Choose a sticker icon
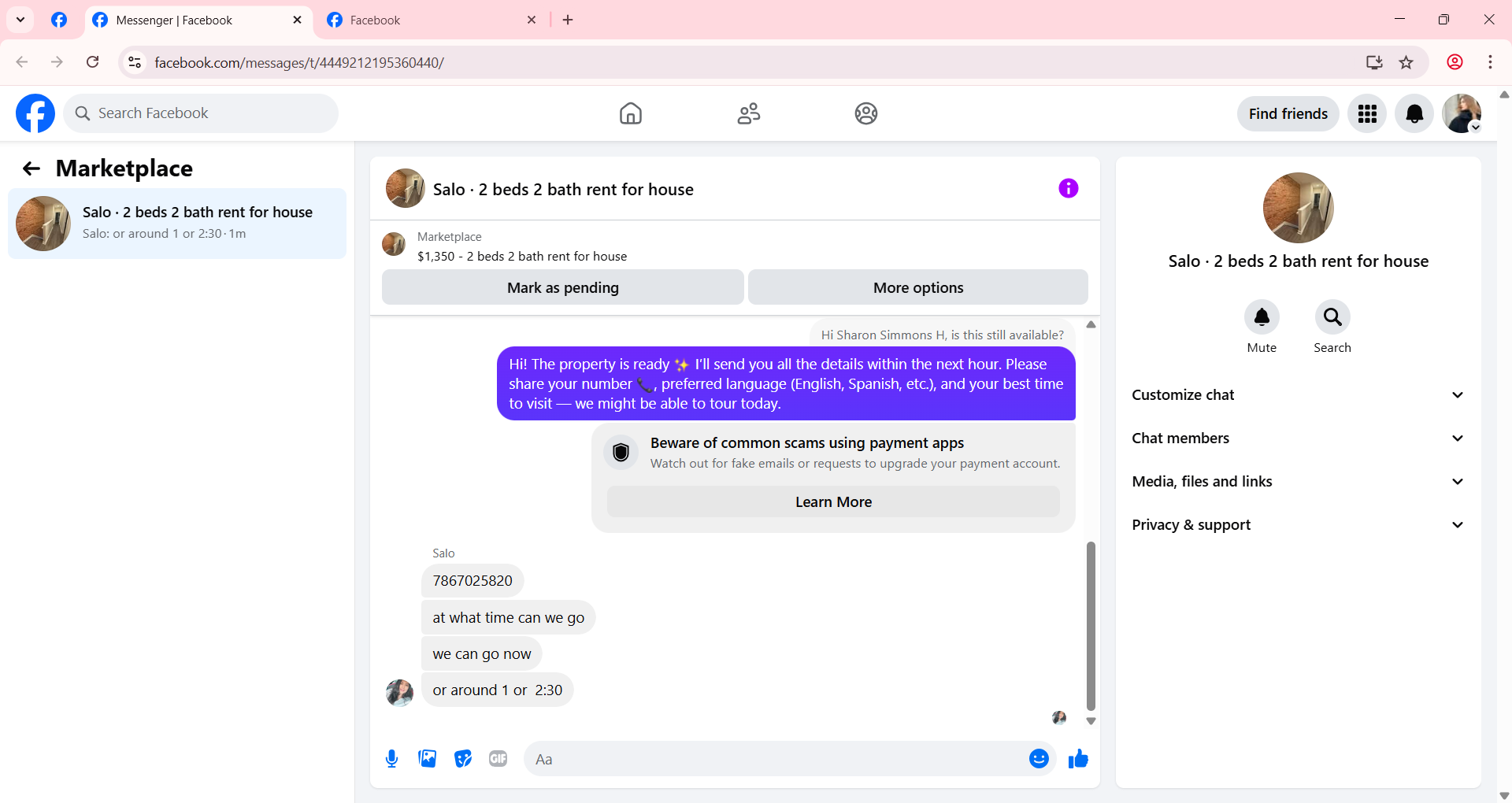The height and width of the screenshot is (803, 1512). pyautogui.click(x=463, y=759)
